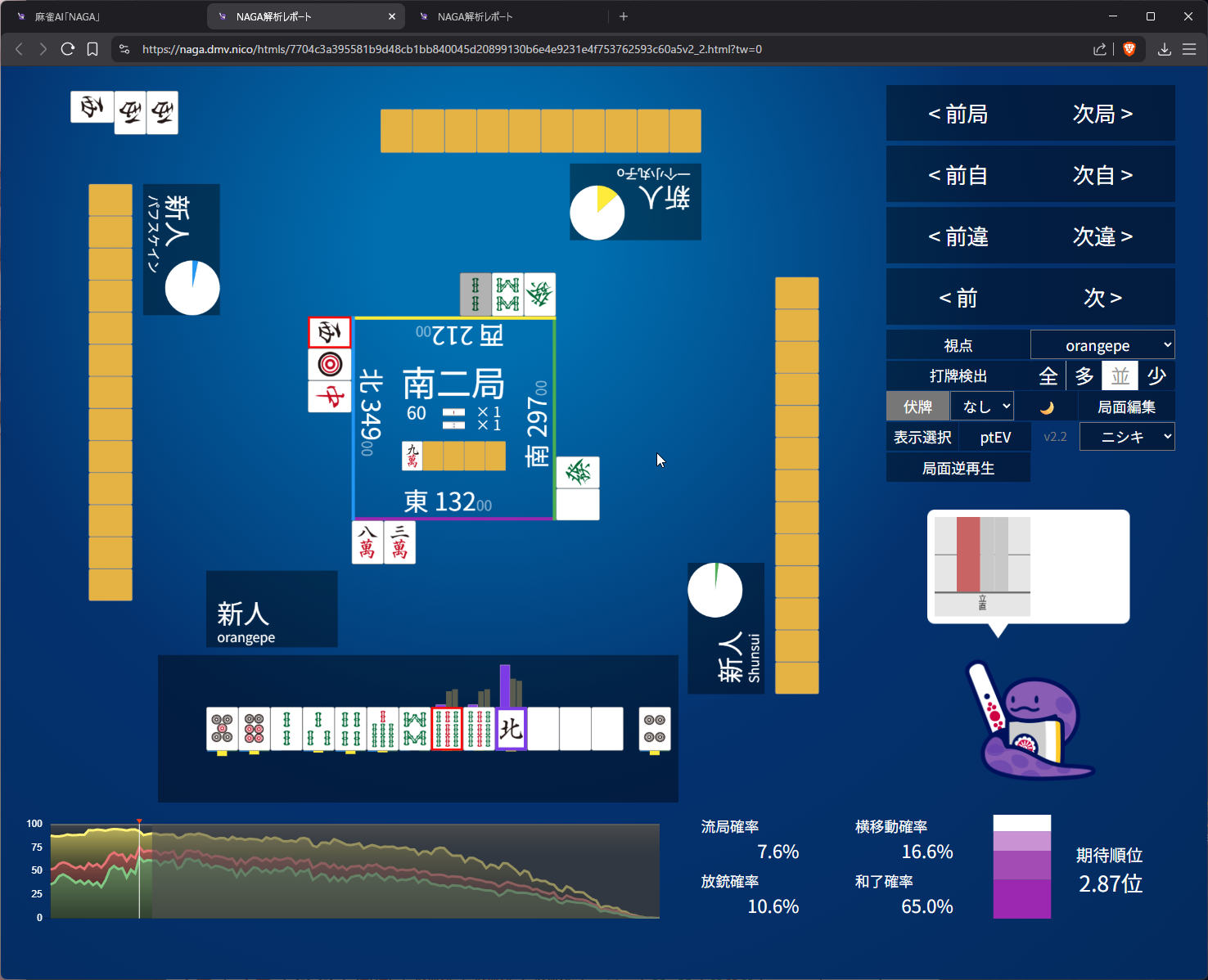Image resolution: width=1208 pixels, height=980 pixels.
Task: Toggle the night mode moon icon
Action: point(1046,407)
